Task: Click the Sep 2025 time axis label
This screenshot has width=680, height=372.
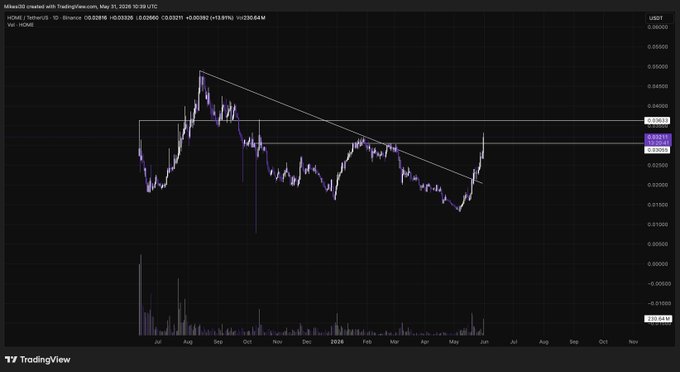Action: (218, 342)
